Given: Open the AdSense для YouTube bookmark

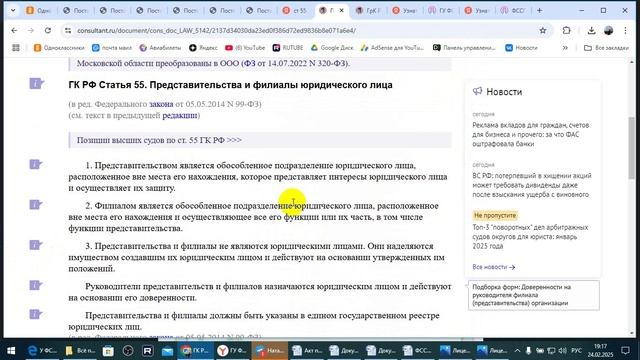Looking at the screenshot, I should (392, 48).
